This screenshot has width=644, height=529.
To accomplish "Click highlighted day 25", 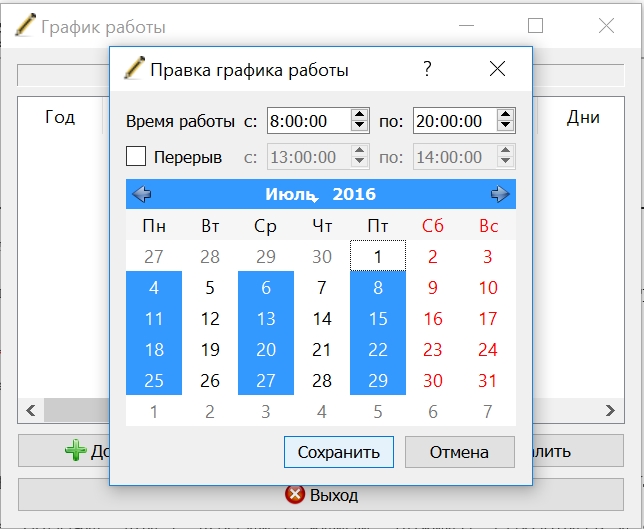I will click(154, 380).
